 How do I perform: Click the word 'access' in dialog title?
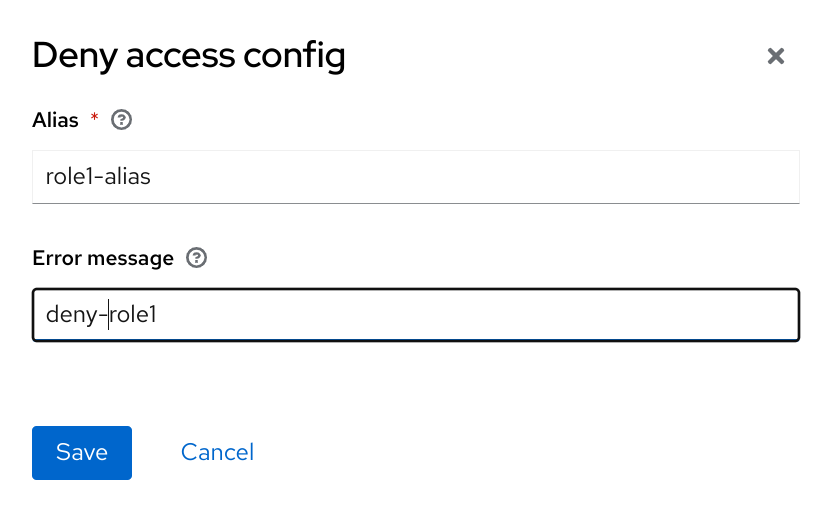174,55
